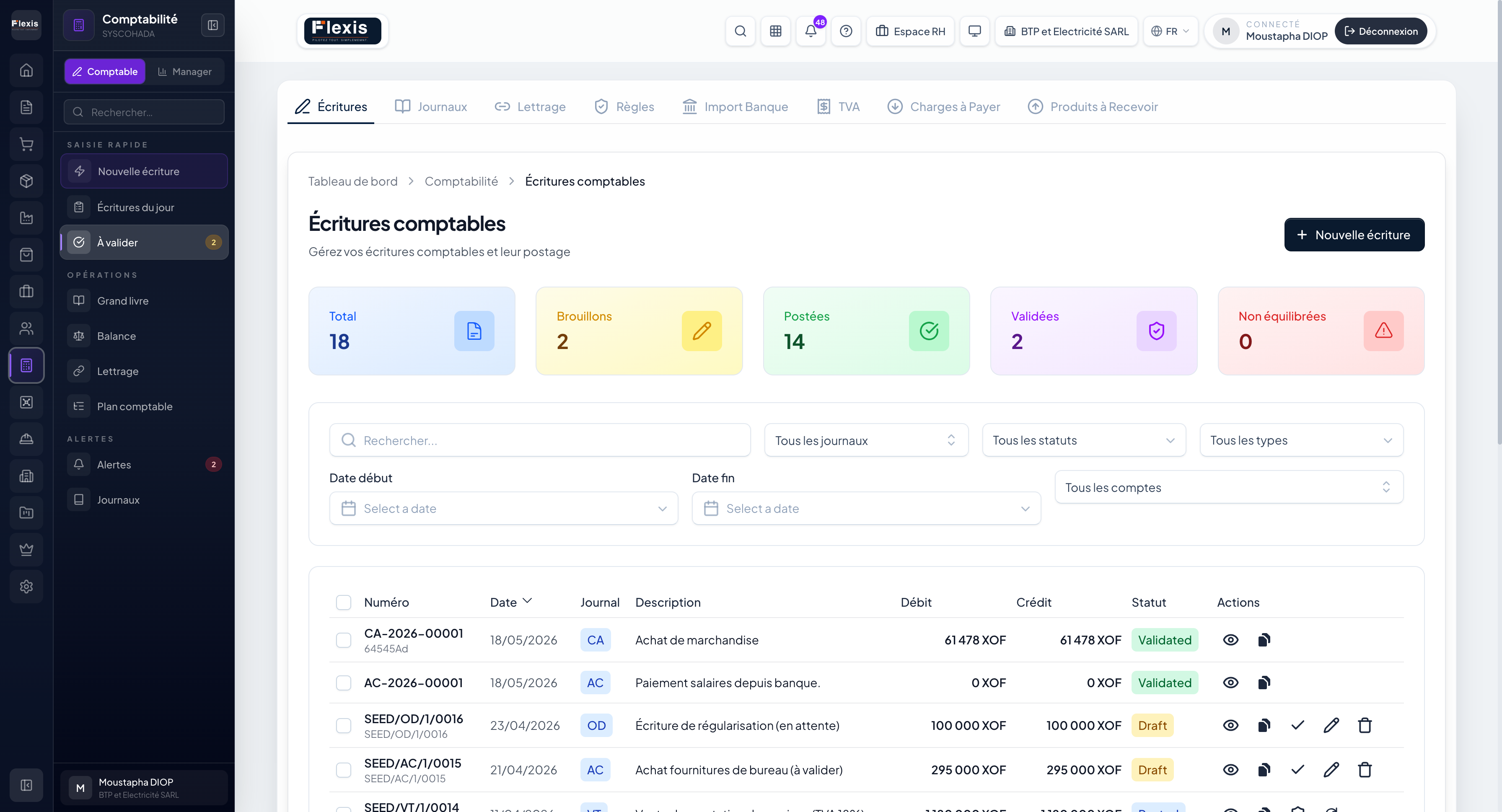Viewport: 1502px width, 812px height.
Task: Click the Non équilibrées warning icon
Action: (1383, 331)
